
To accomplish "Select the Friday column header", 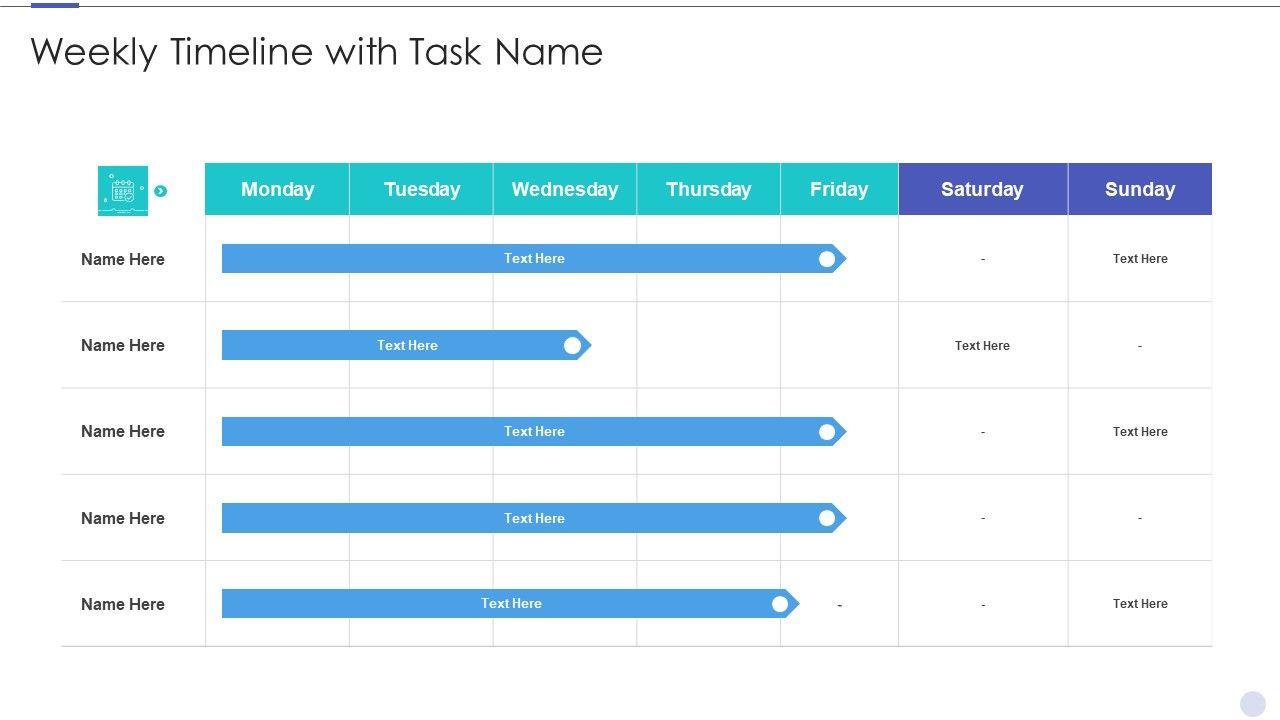I will 839,189.
